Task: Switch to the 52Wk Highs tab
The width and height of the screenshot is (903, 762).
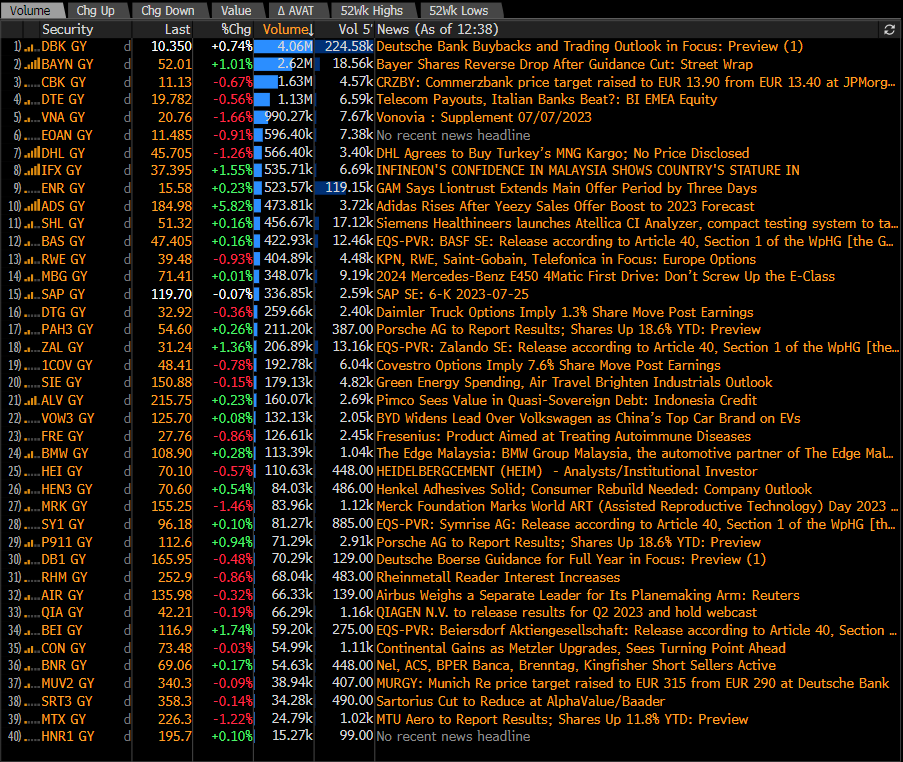Action: coord(371,10)
